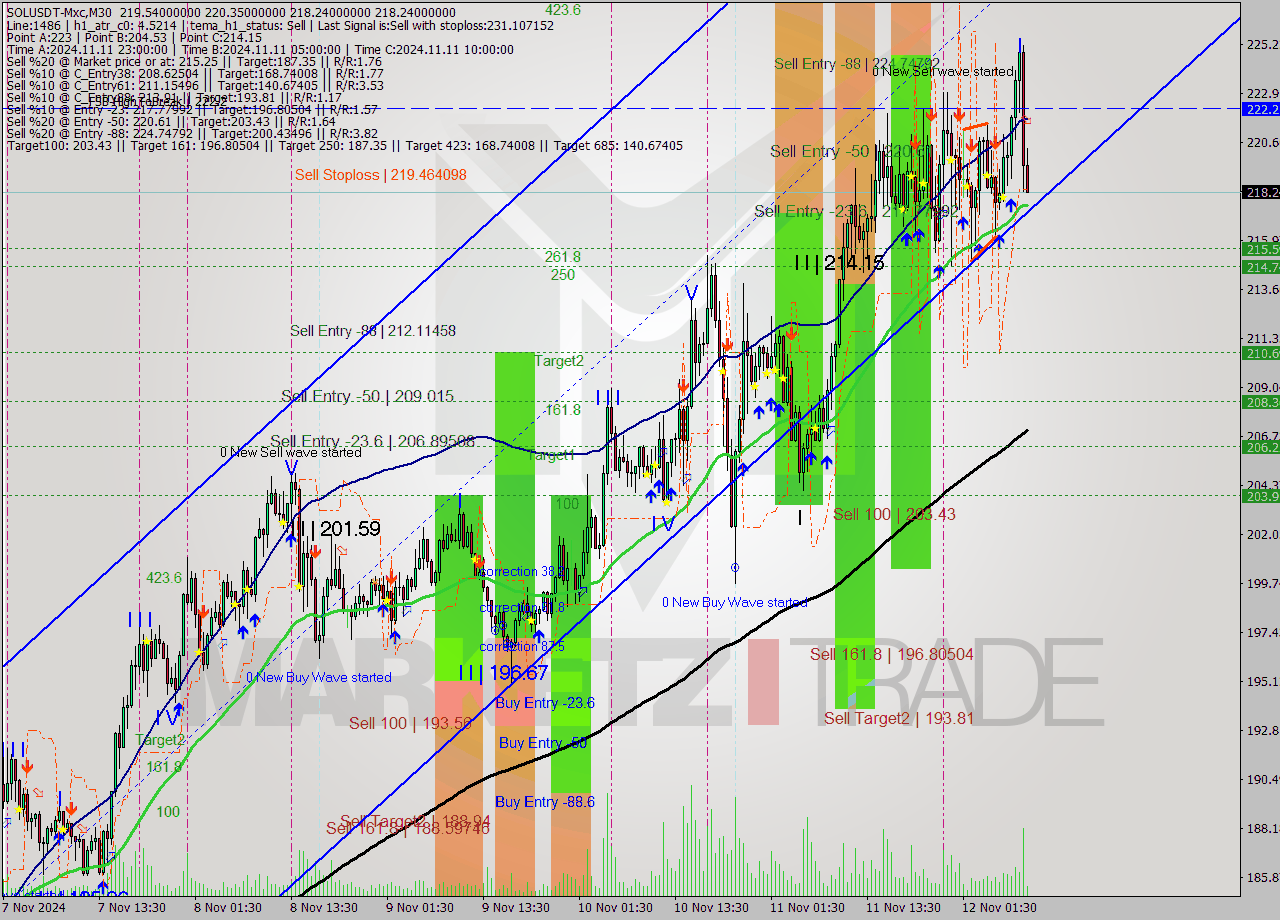The width and height of the screenshot is (1280, 920).
Task: Select the 'I I | 201.59' wave label
Action: click(339, 528)
